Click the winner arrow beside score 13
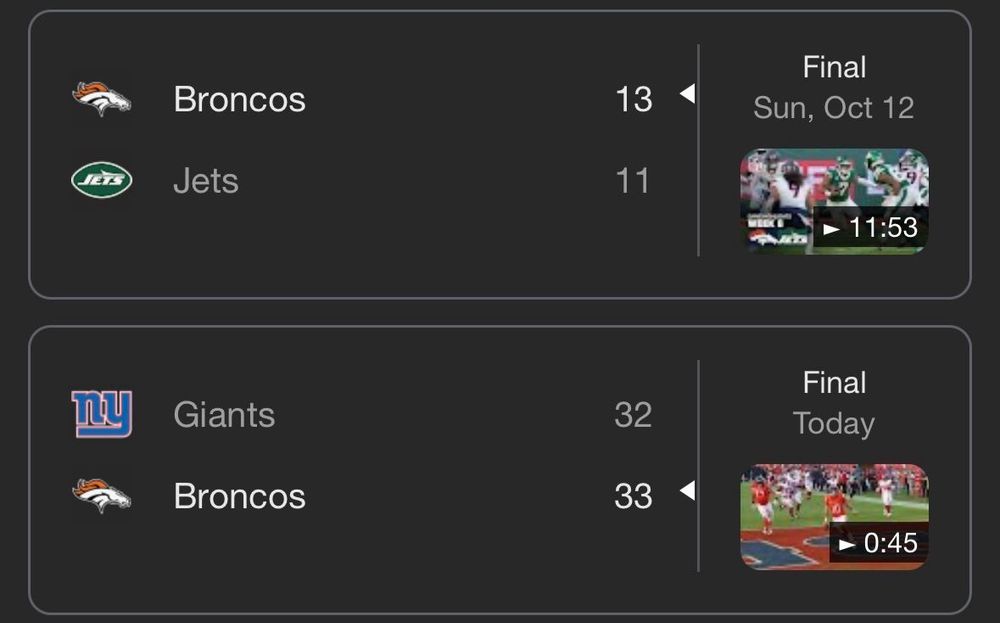 coord(687,94)
